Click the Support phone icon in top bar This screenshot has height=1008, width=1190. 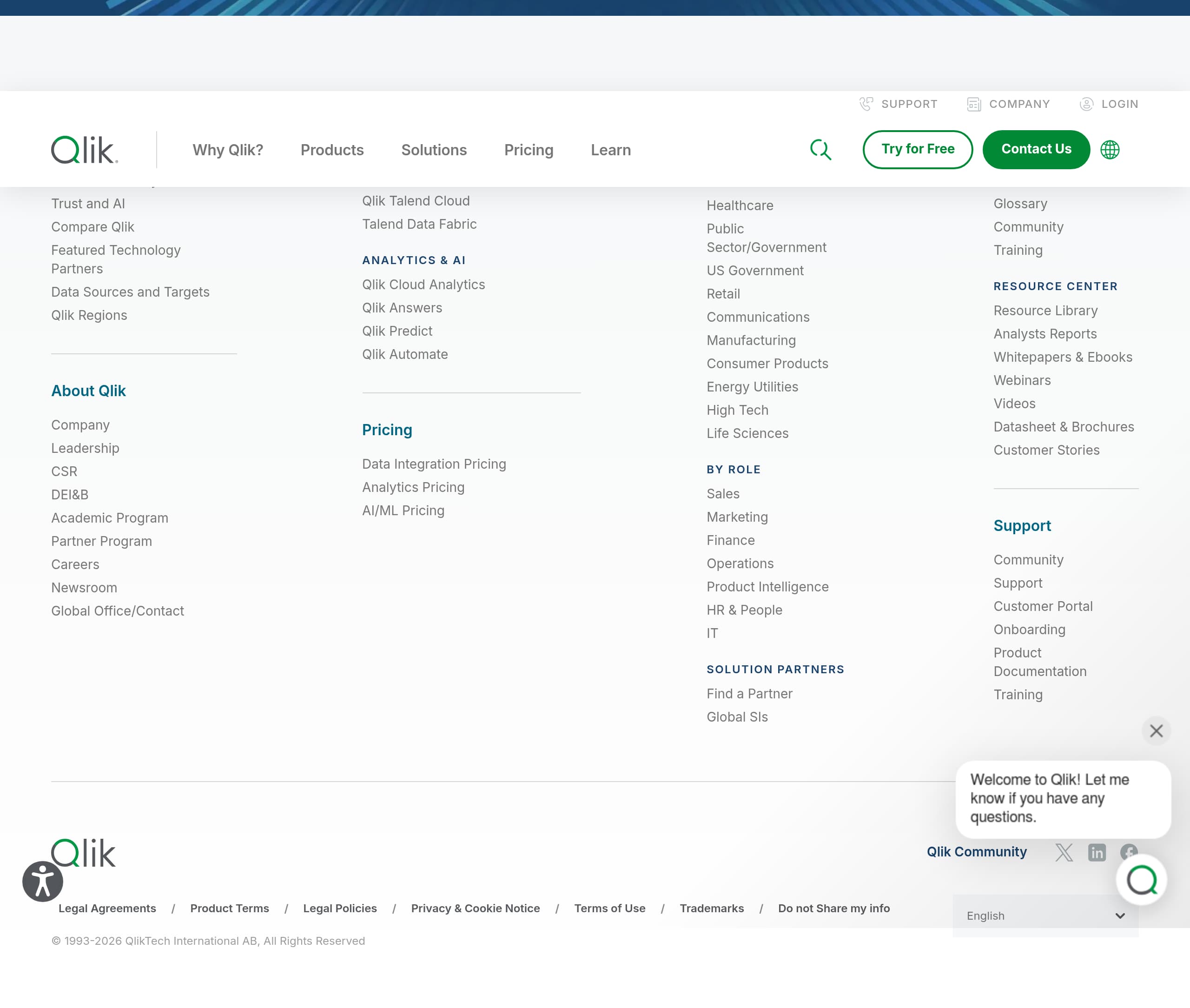coord(866,104)
